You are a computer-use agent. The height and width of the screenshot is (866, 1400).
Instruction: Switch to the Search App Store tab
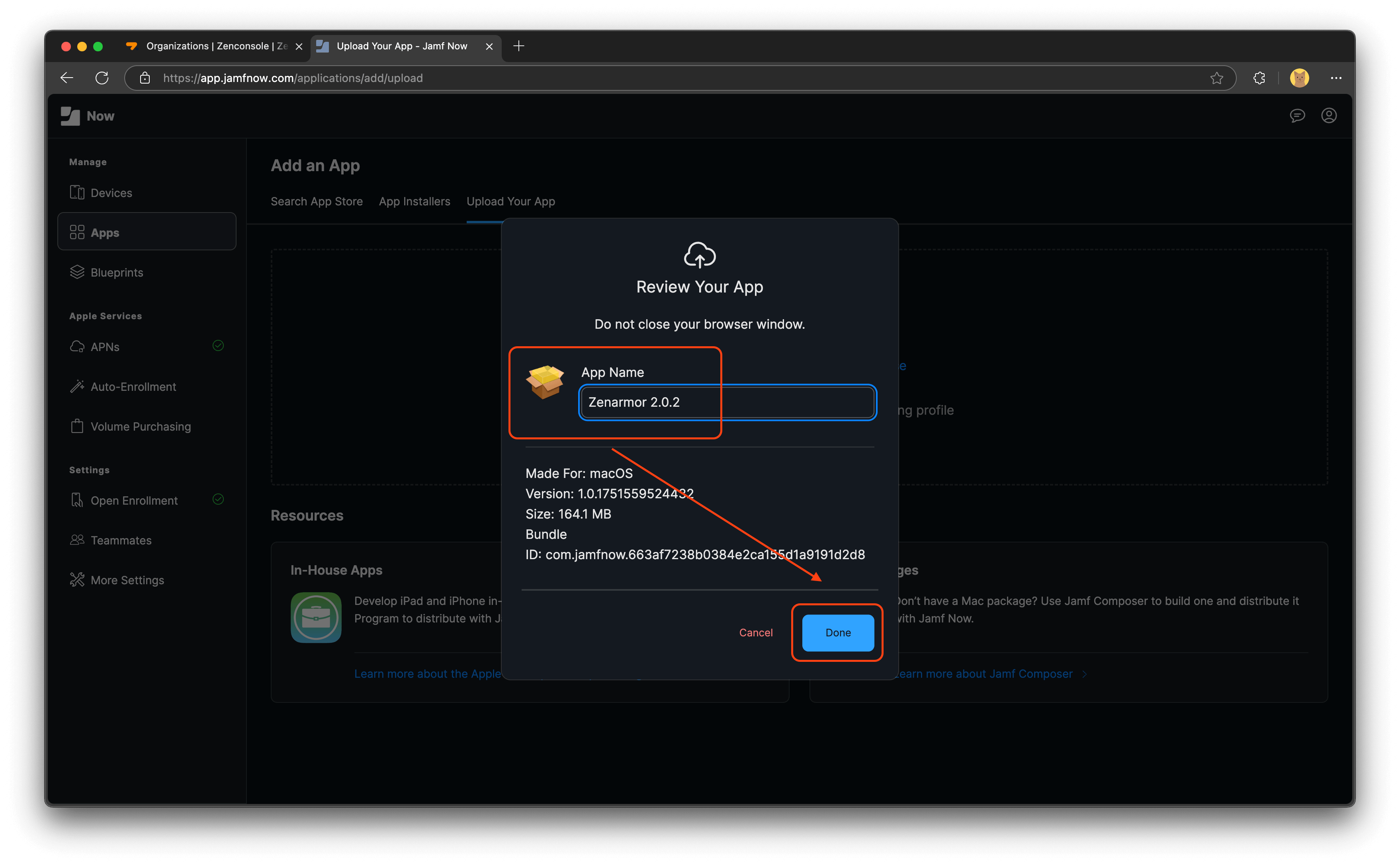[x=316, y=201]
